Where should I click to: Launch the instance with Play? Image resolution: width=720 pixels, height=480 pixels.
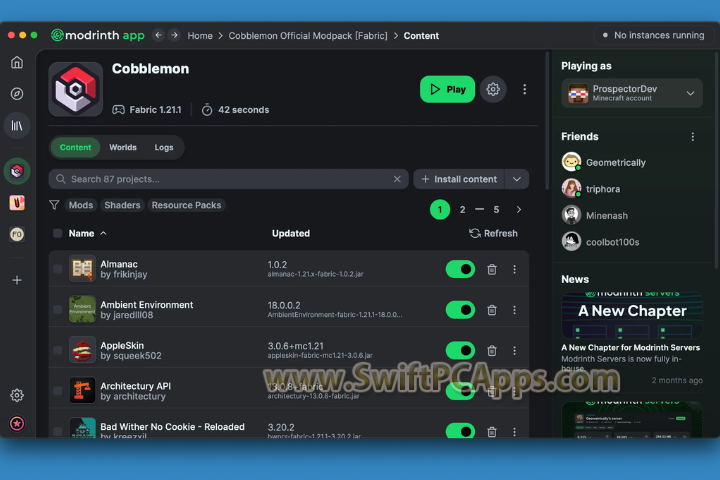pyautogui.click(x=447, y=89)
